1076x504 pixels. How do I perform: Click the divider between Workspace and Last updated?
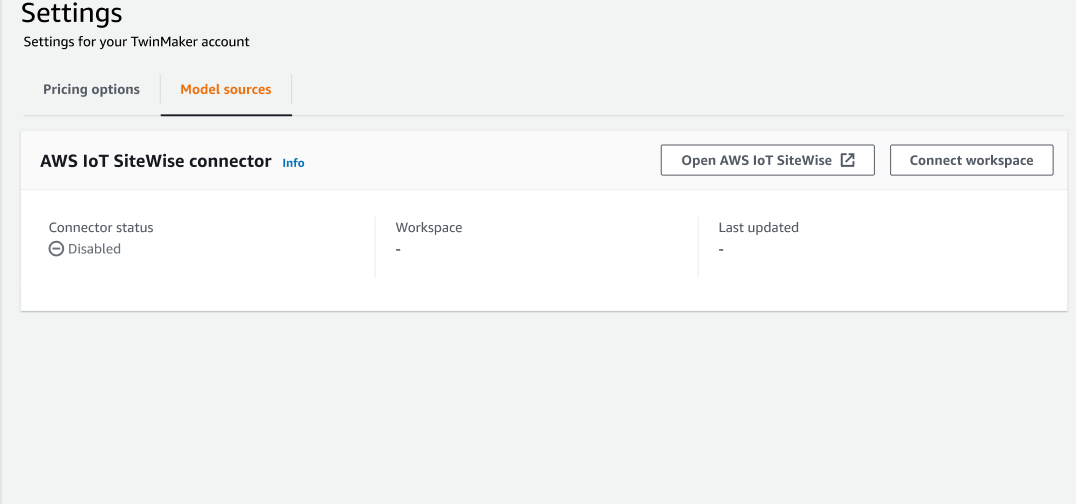(698, 246)
